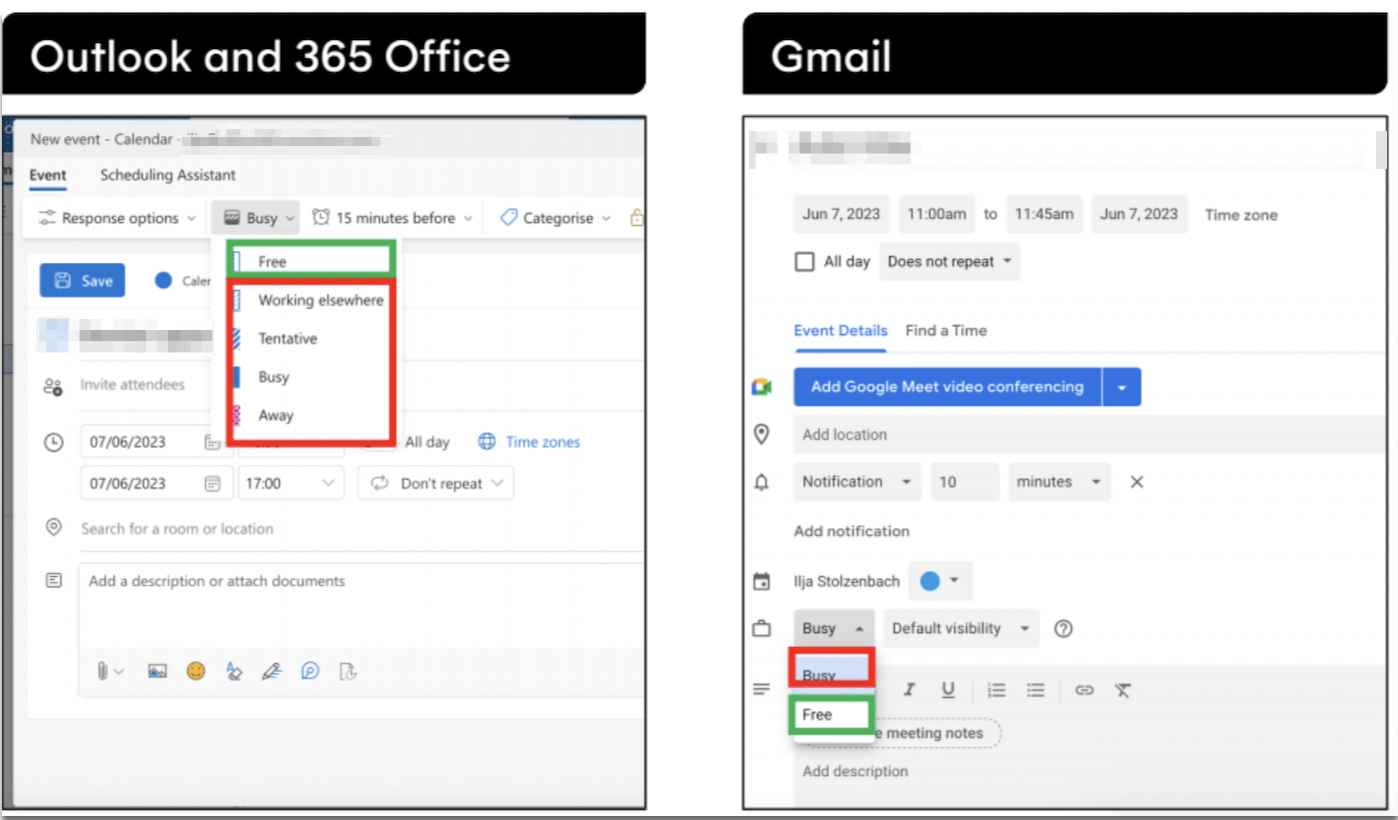
Task: Click the invite attendees people icon
Action: [53, 385]
